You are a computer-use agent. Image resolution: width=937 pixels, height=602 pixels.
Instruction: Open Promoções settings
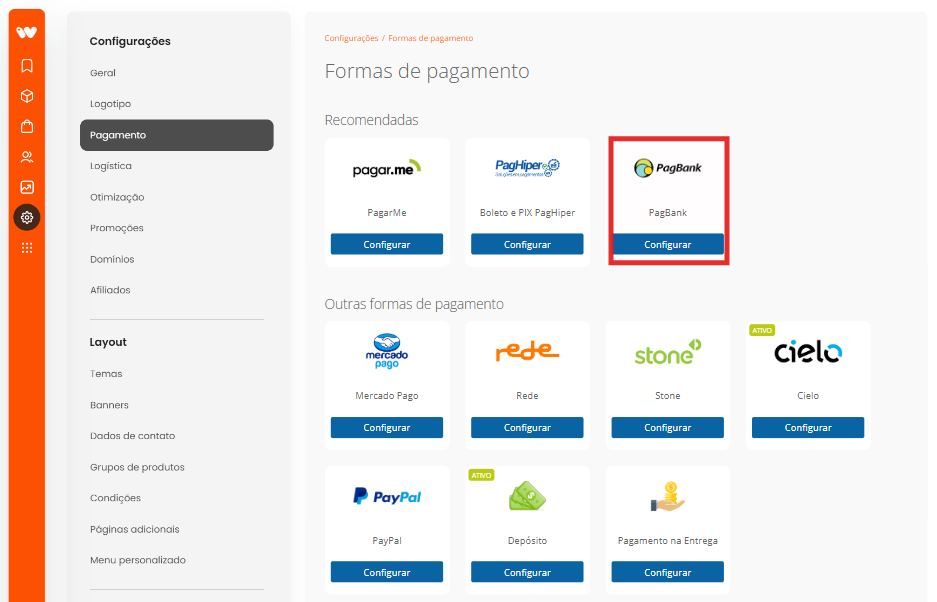click(117, 228)
